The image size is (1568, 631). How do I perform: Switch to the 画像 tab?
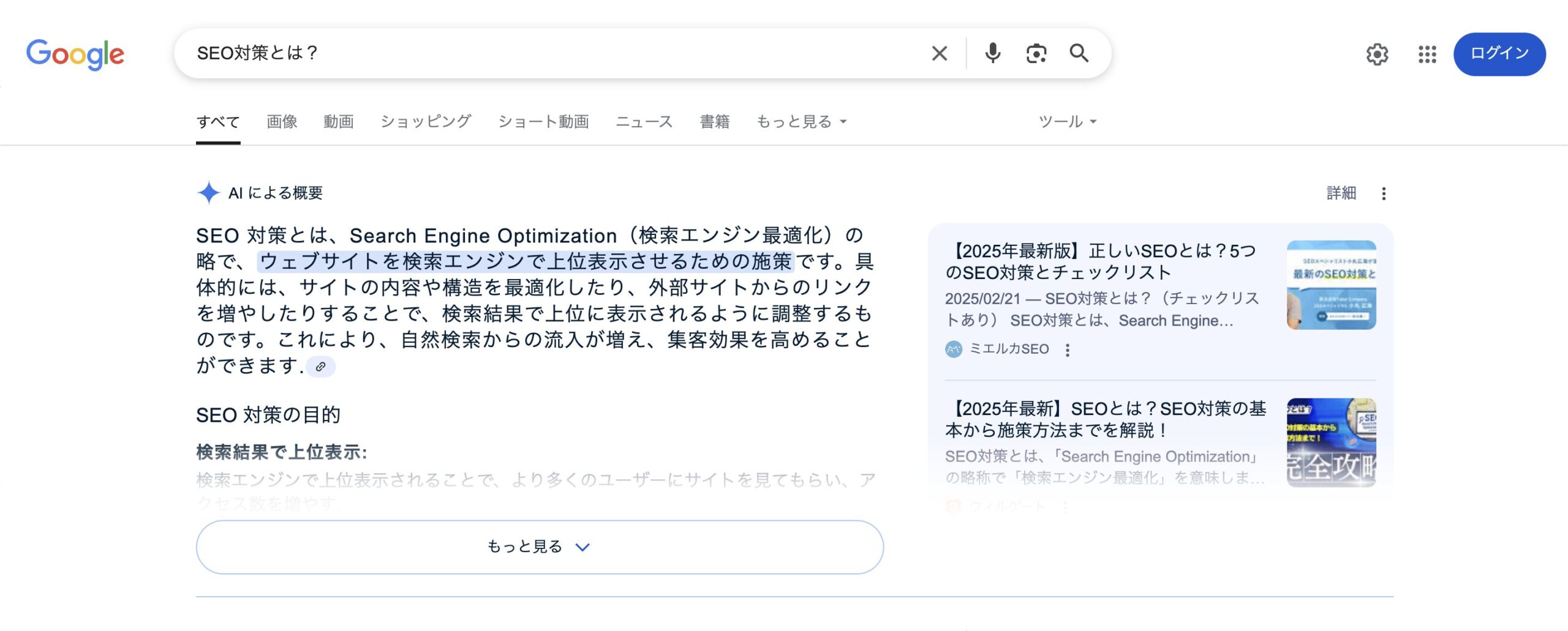point(281,121)
